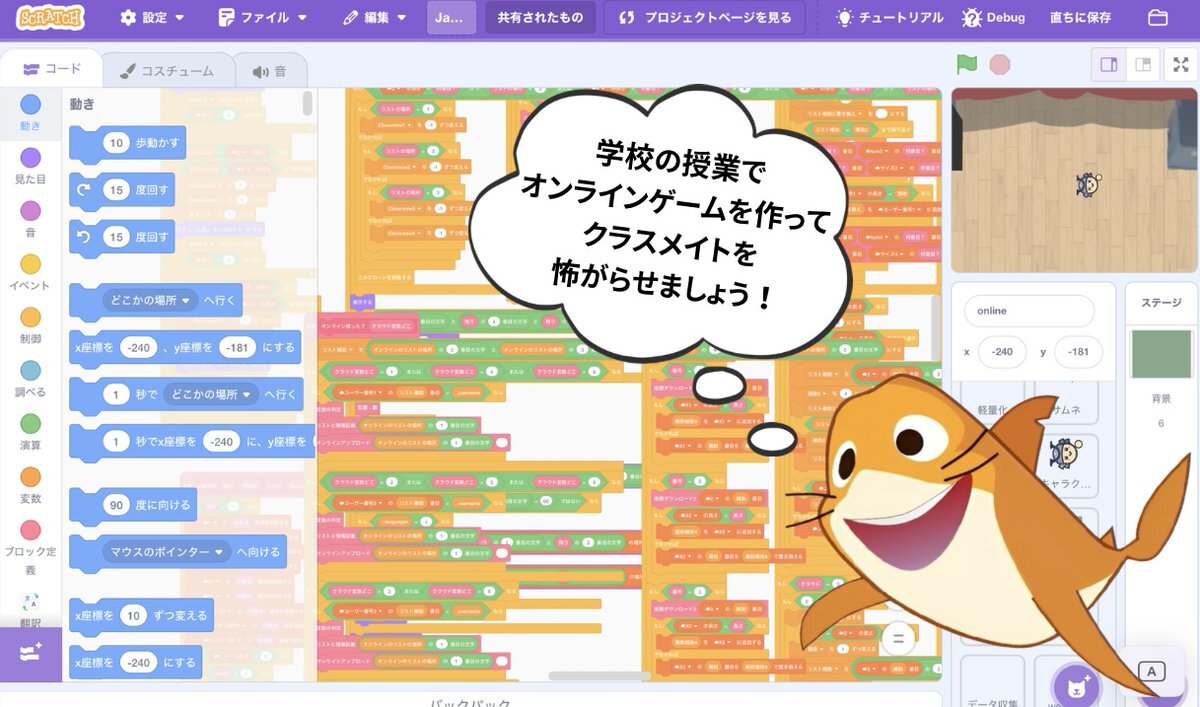Click the Scratch logo
This screenshot has width=1200, height=707.
(x=50, y=17)
